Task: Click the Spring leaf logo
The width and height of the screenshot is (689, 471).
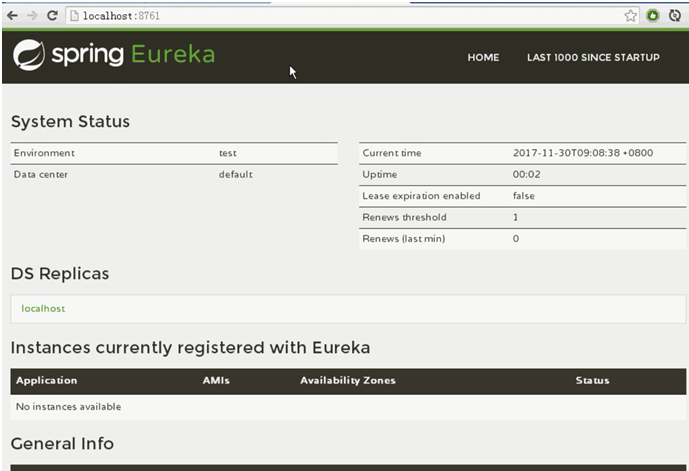Action: (x=29, y=55)
